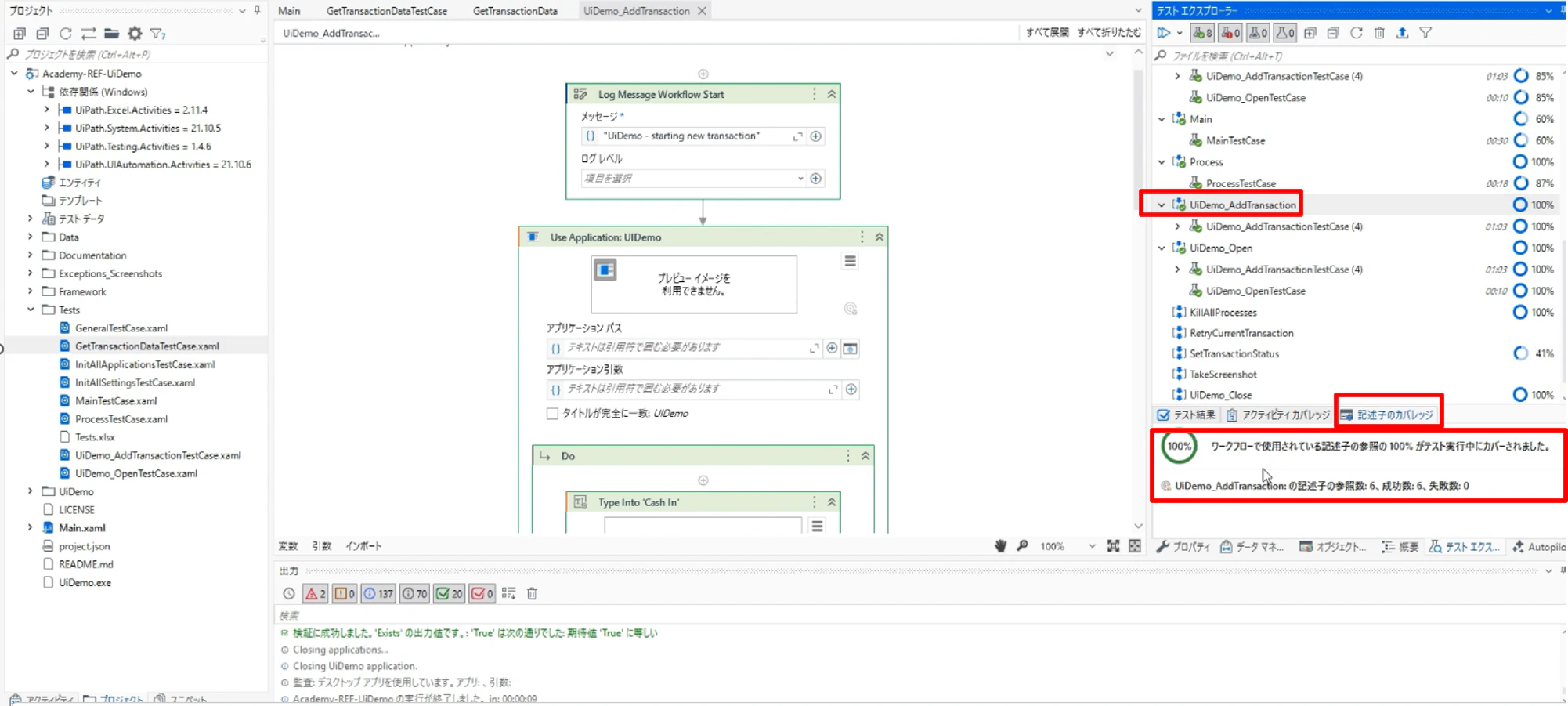Open the インポート panel
This screenshot has height=706, width=1568.
(x=363, y=546)
